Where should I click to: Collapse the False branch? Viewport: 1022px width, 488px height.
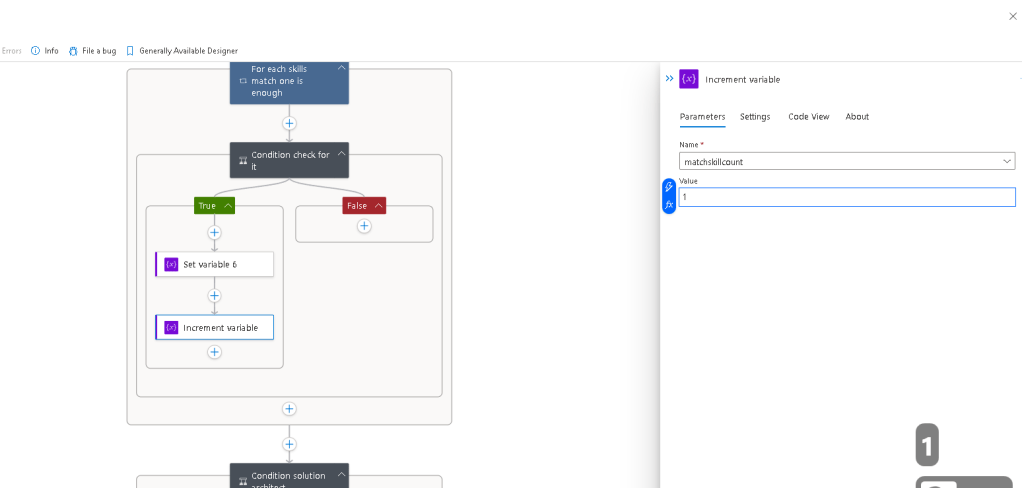[x=377, y=206]
